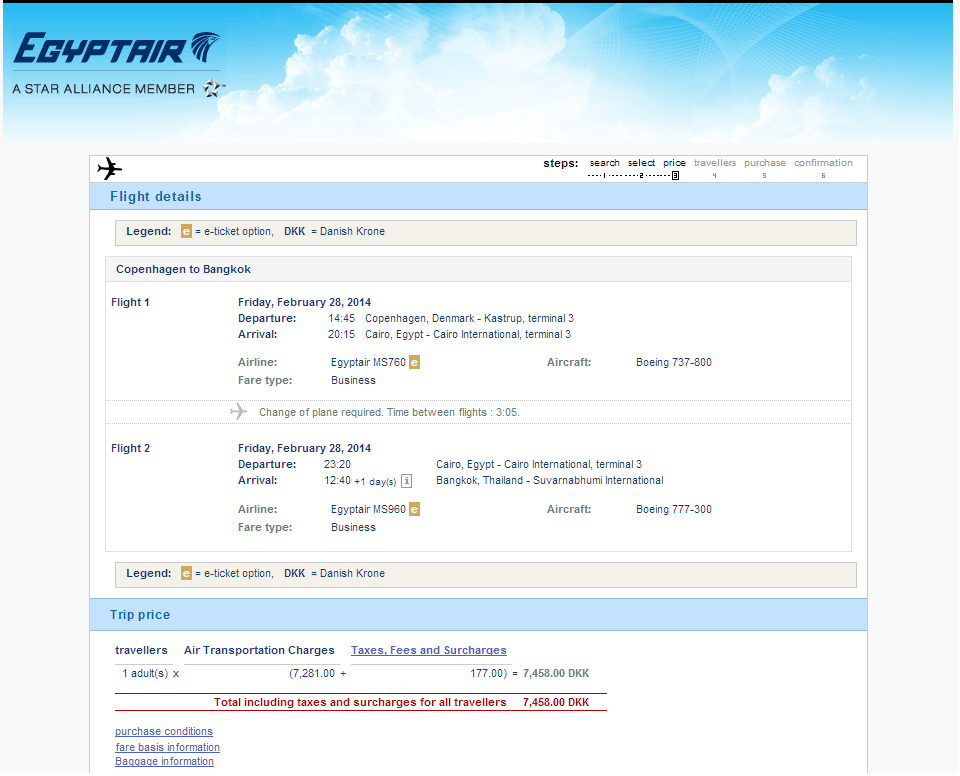Click the Star Alliance star emblem
The height and width of the screenshot is (776, 960).
click(x=213, y=88)
